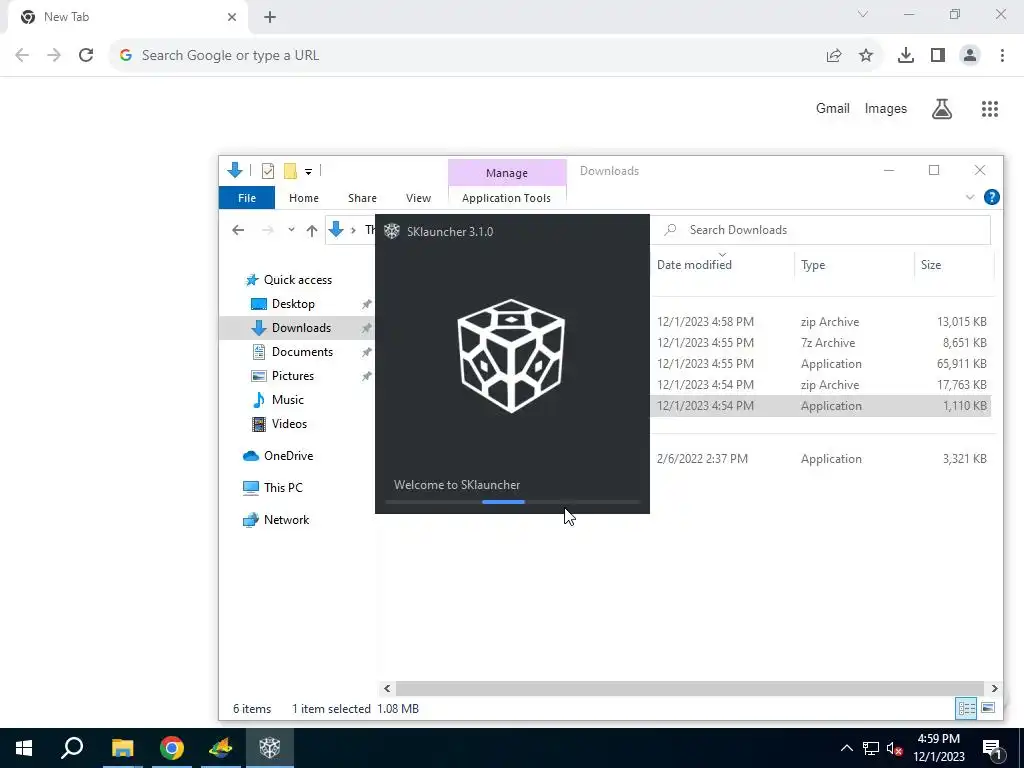1024x768 pixels.
Task: Open Explorer recent locations dropdown
Action: pyautogui.click(x=291, y=230)
